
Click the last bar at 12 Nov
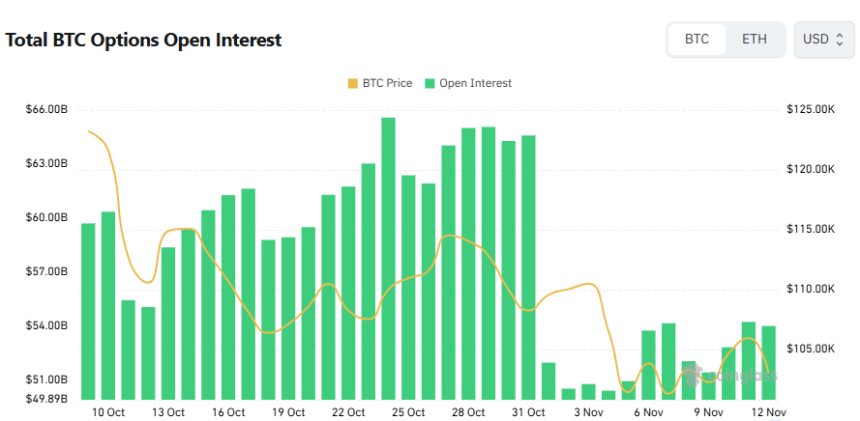coord(768,361)
